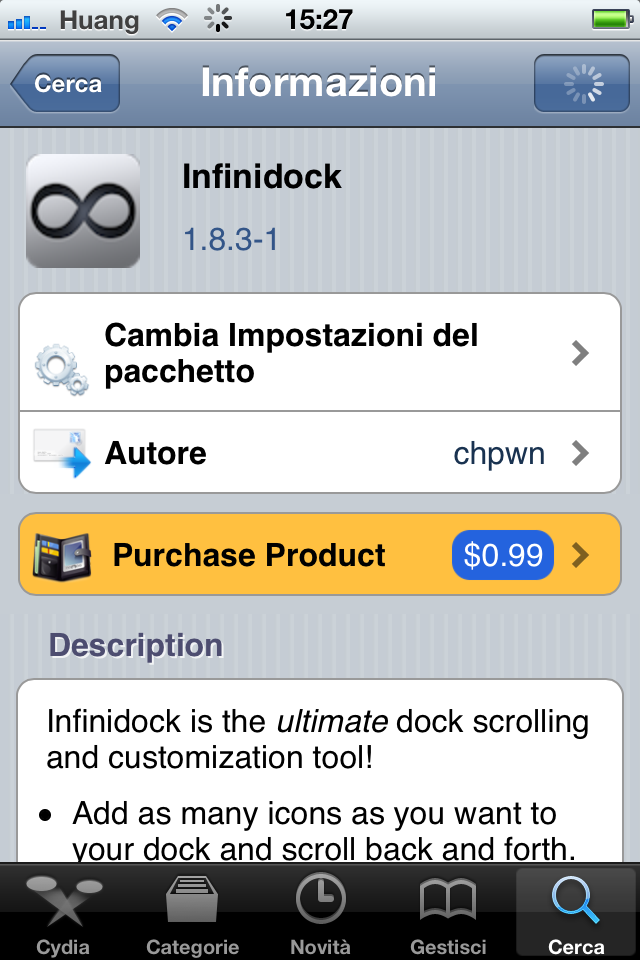Select the author chpwn link
The image size is (640, 960).
(x=499, y=453)
